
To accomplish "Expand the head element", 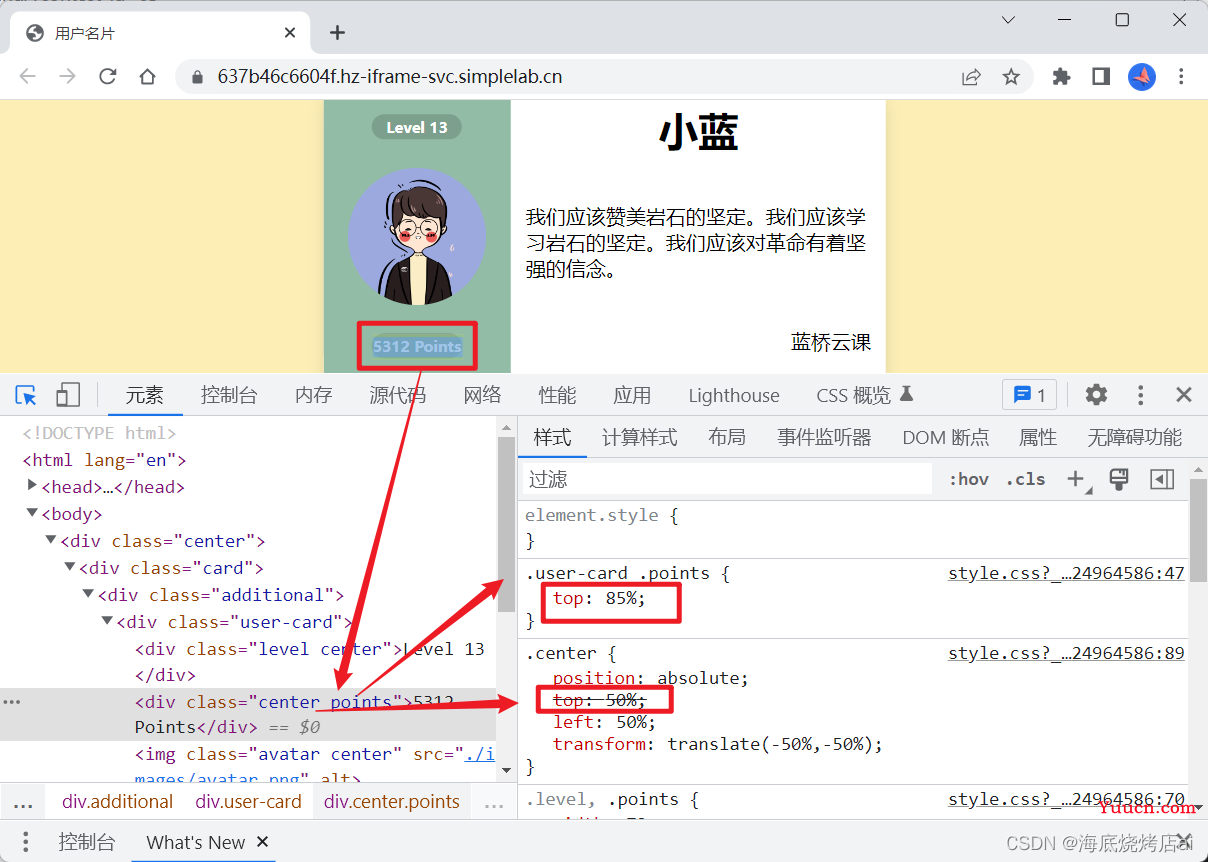I will [33, 486].
